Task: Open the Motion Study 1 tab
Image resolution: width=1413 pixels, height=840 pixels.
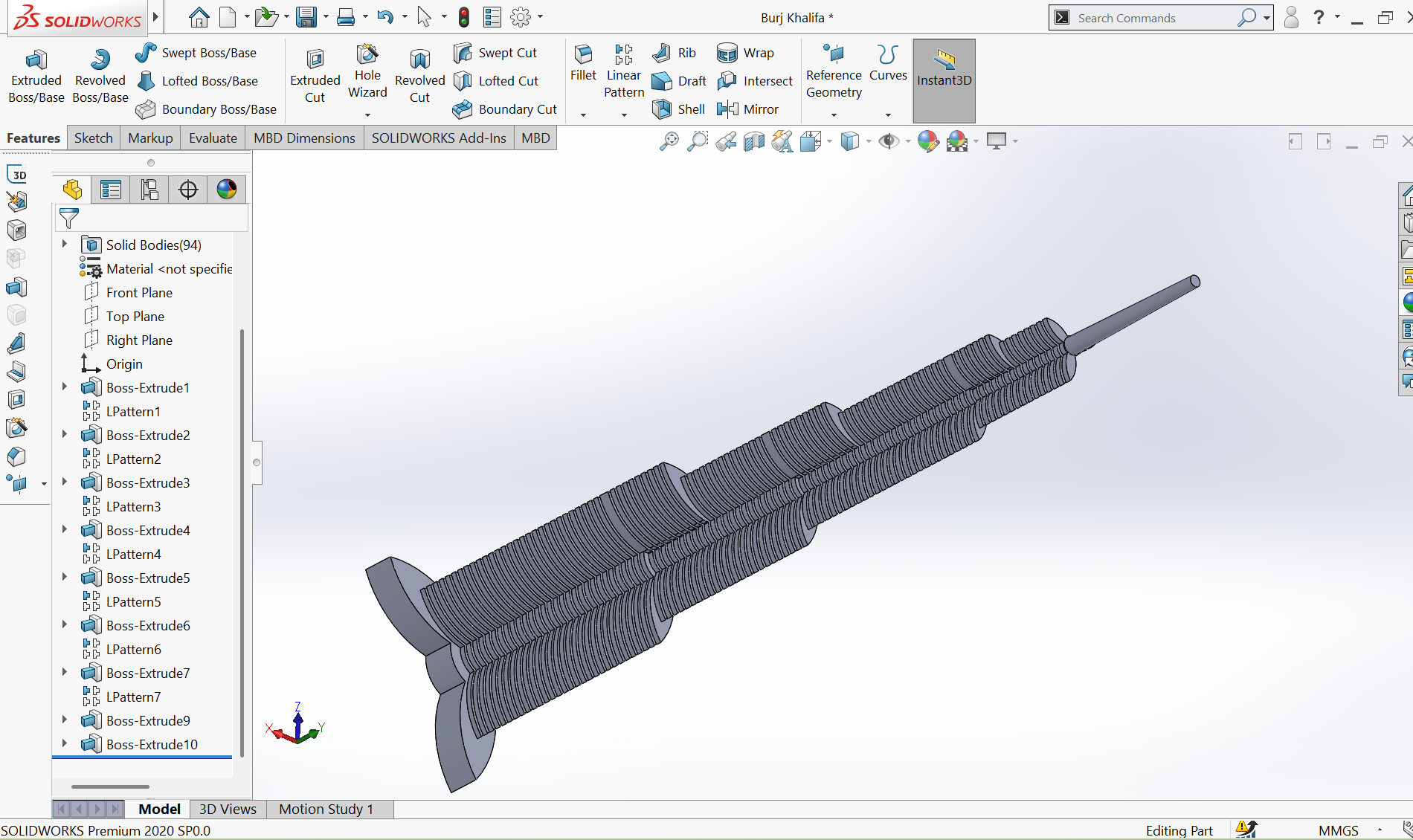Action: tap(326, 809)
